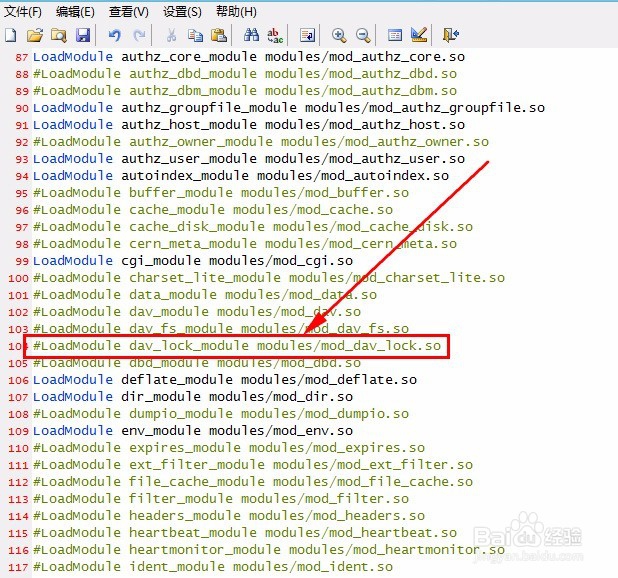Image resolution: width=618 pixels, height=578 pixels.
Task: Click in the heartmonitor_module line
Action: point(268,550)
